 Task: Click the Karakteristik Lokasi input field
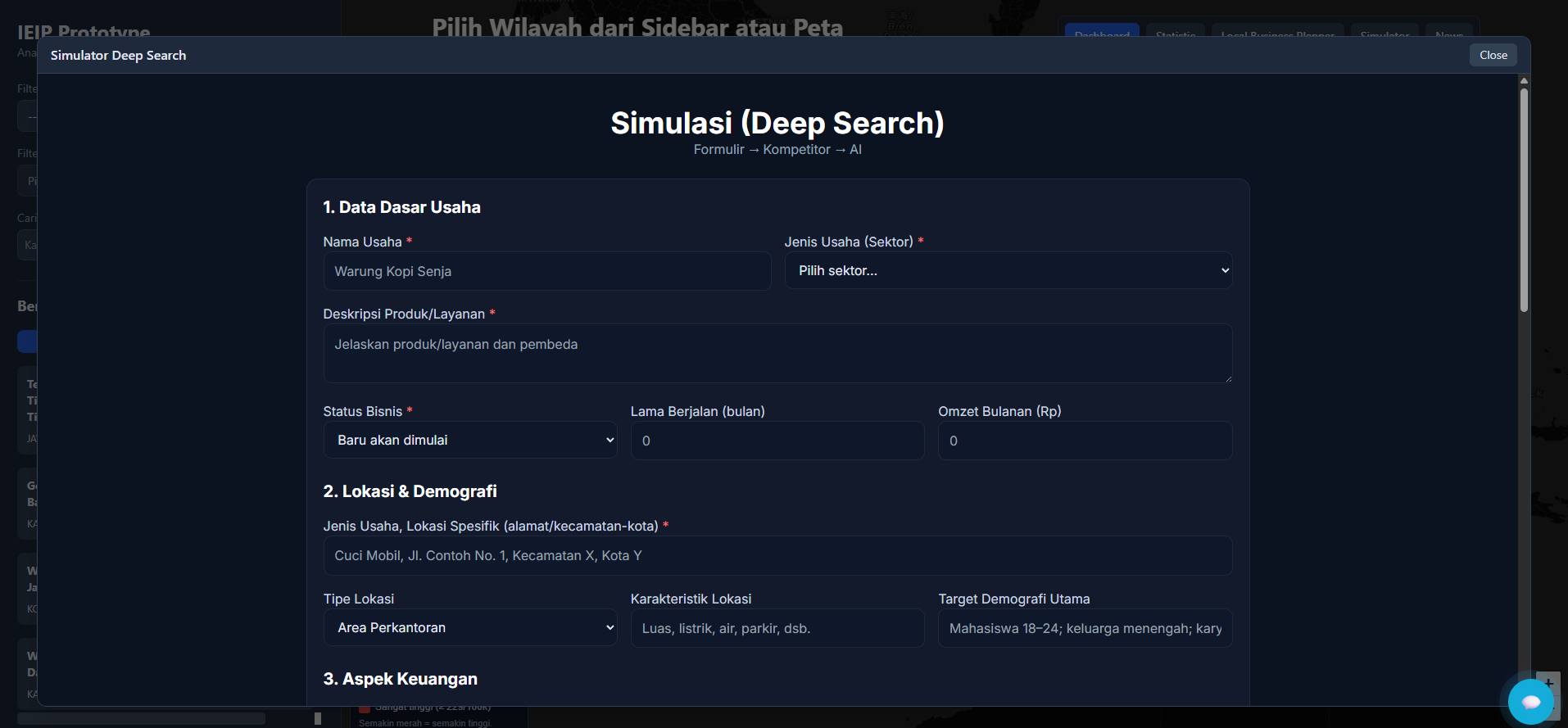[777, 629]
